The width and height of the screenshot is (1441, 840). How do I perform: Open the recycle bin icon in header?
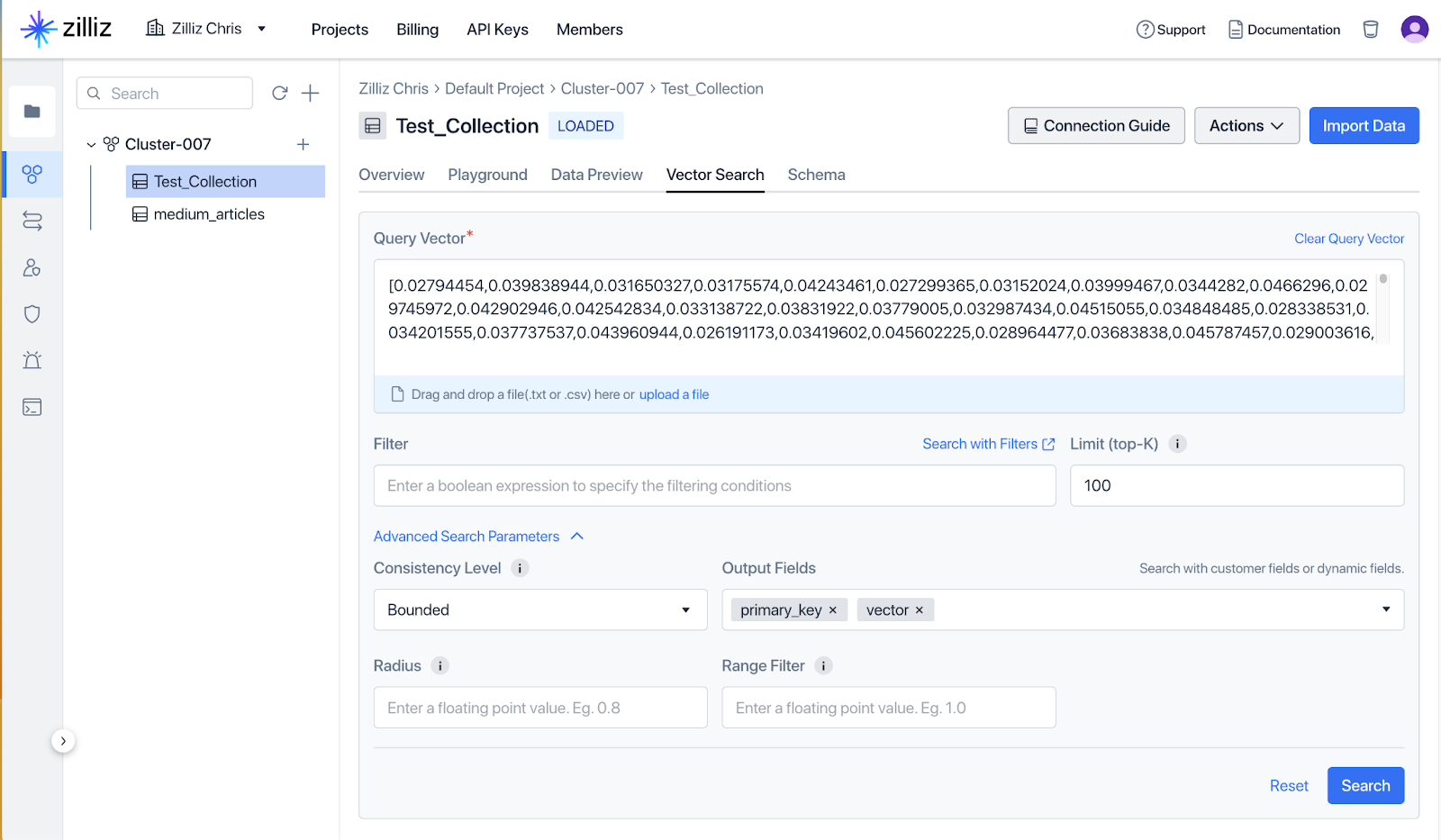tap(1370, 29)
